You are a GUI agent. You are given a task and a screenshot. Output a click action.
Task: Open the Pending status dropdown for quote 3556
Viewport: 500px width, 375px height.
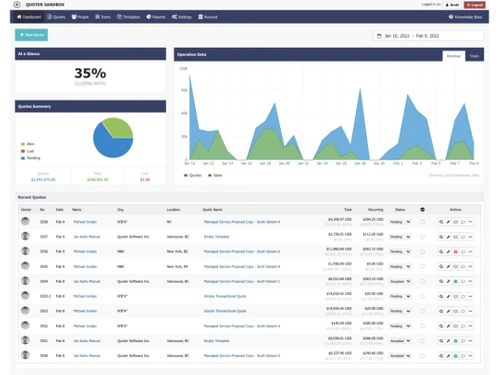pyautogui.click(x=400, y=252)
